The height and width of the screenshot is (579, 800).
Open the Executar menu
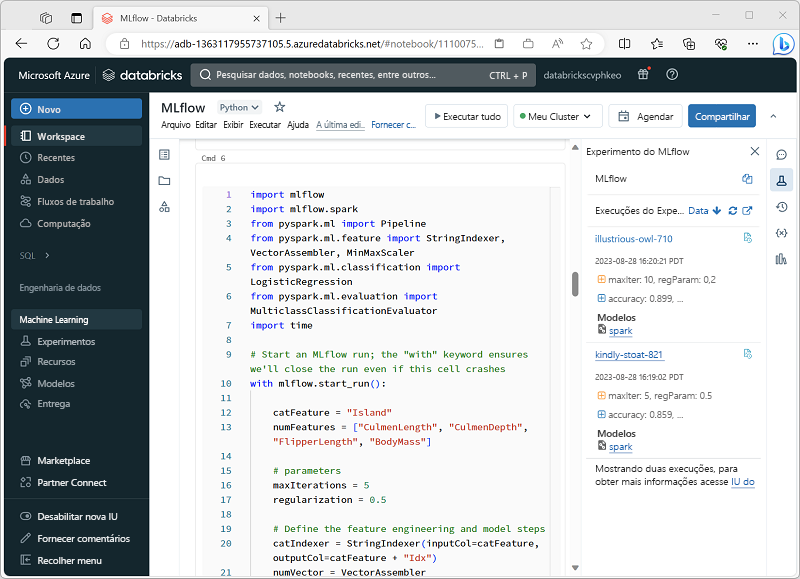click(x=265, y=124)
